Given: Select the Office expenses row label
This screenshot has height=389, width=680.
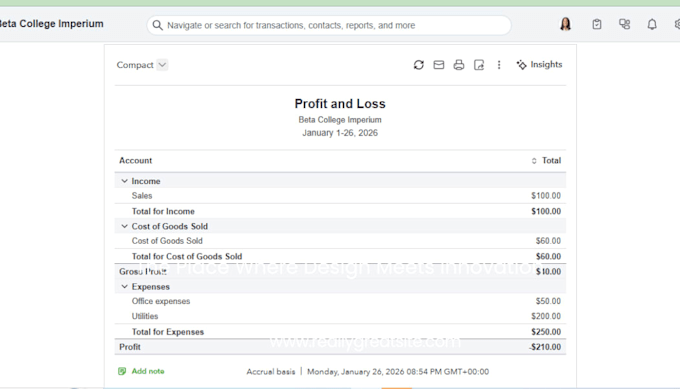Looking at the screenshot, I should (161, 301).
